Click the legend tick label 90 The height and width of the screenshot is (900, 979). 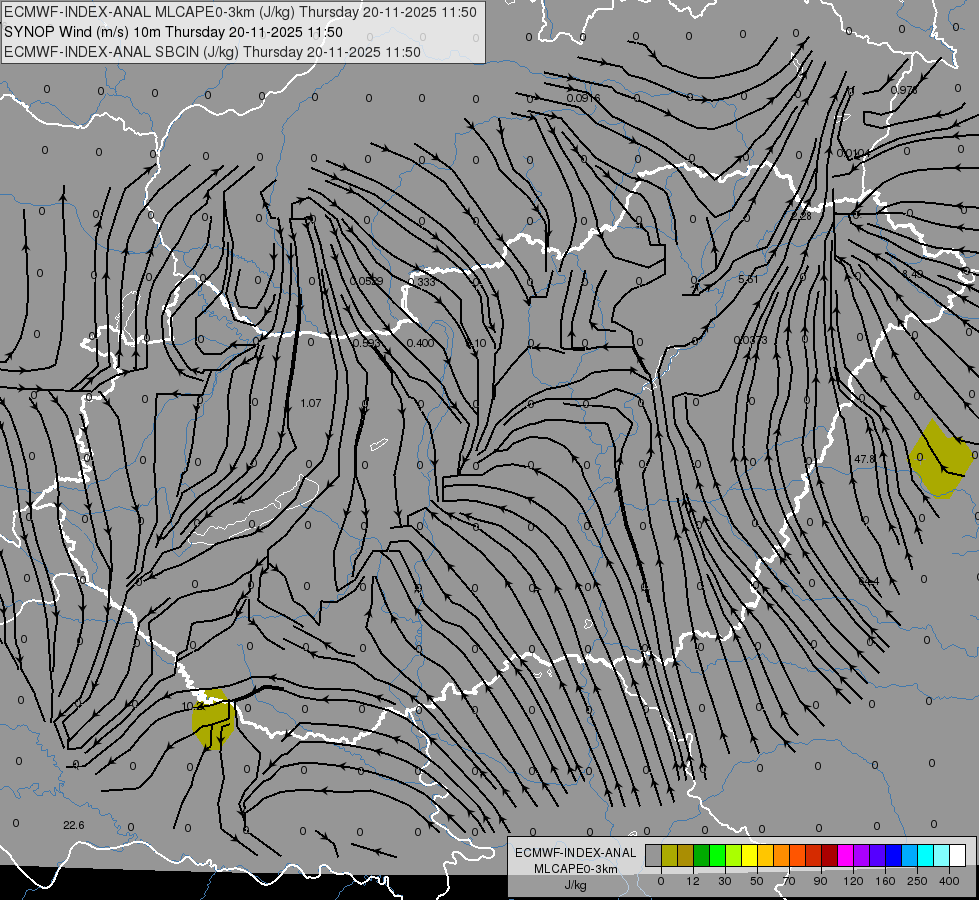click(820, 881)
